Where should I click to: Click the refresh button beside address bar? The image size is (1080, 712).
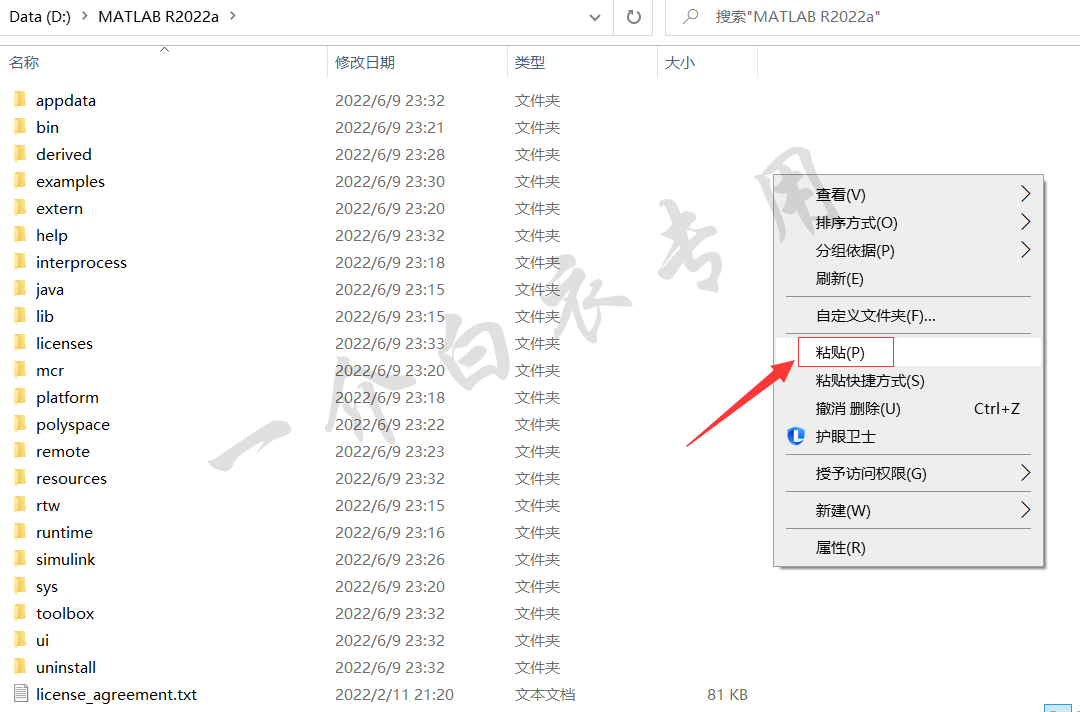634,17
